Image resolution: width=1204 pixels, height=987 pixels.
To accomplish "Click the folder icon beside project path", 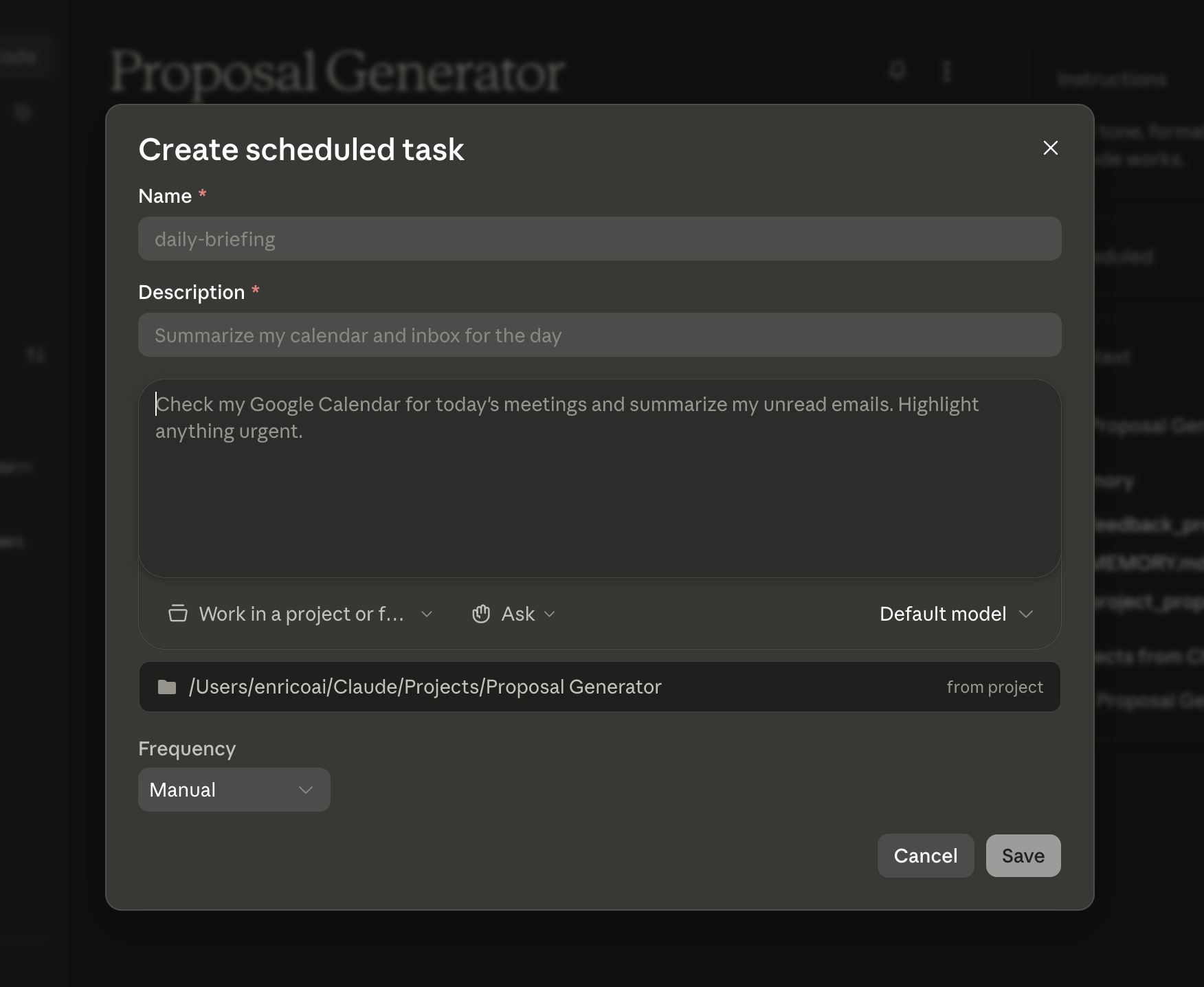I will point(167,687).
